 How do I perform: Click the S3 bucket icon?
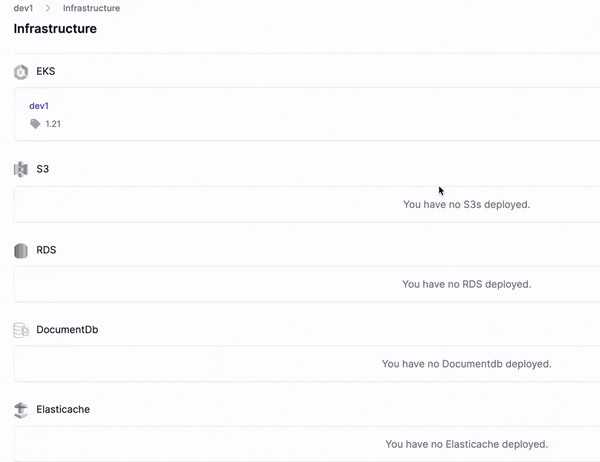pyautogui.click(x=21, y=169)
